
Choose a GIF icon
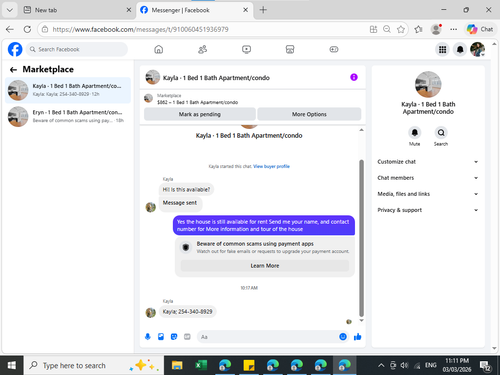point(187,337)
